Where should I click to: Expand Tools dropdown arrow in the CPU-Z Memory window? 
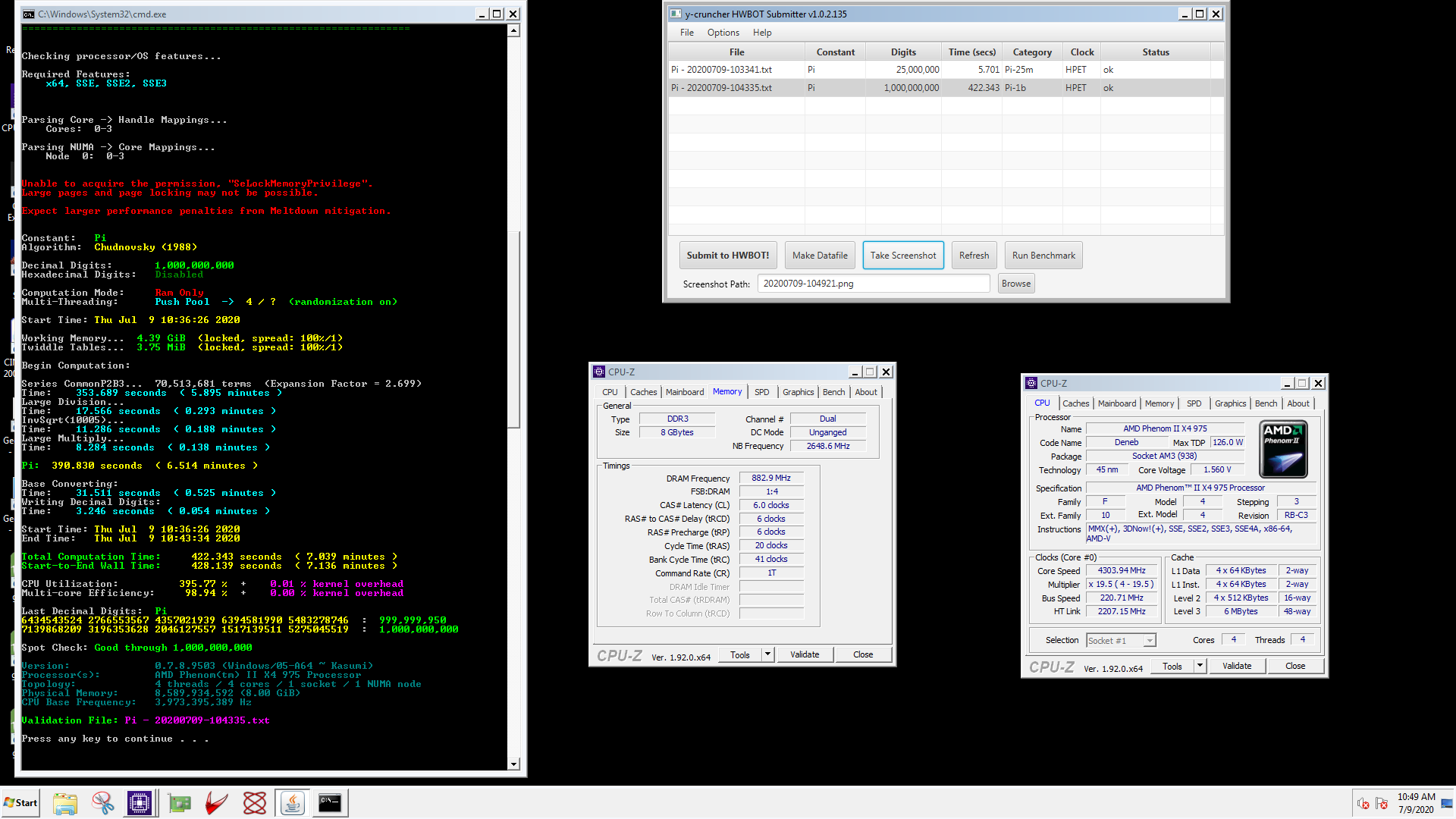(767, 654)
